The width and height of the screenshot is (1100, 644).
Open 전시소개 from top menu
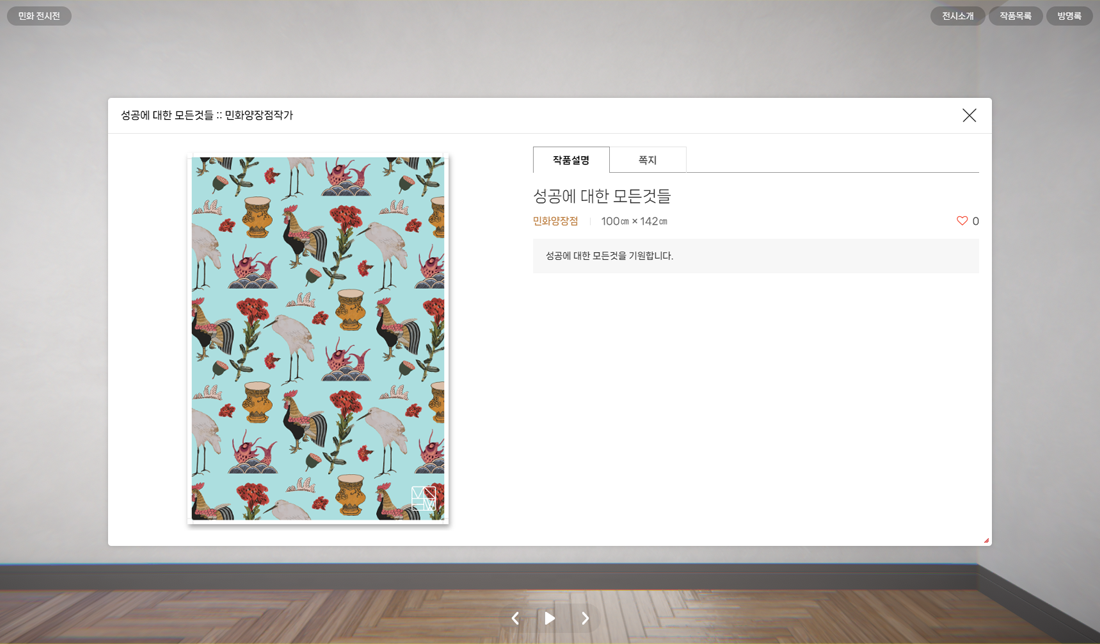tap(958, 16)
